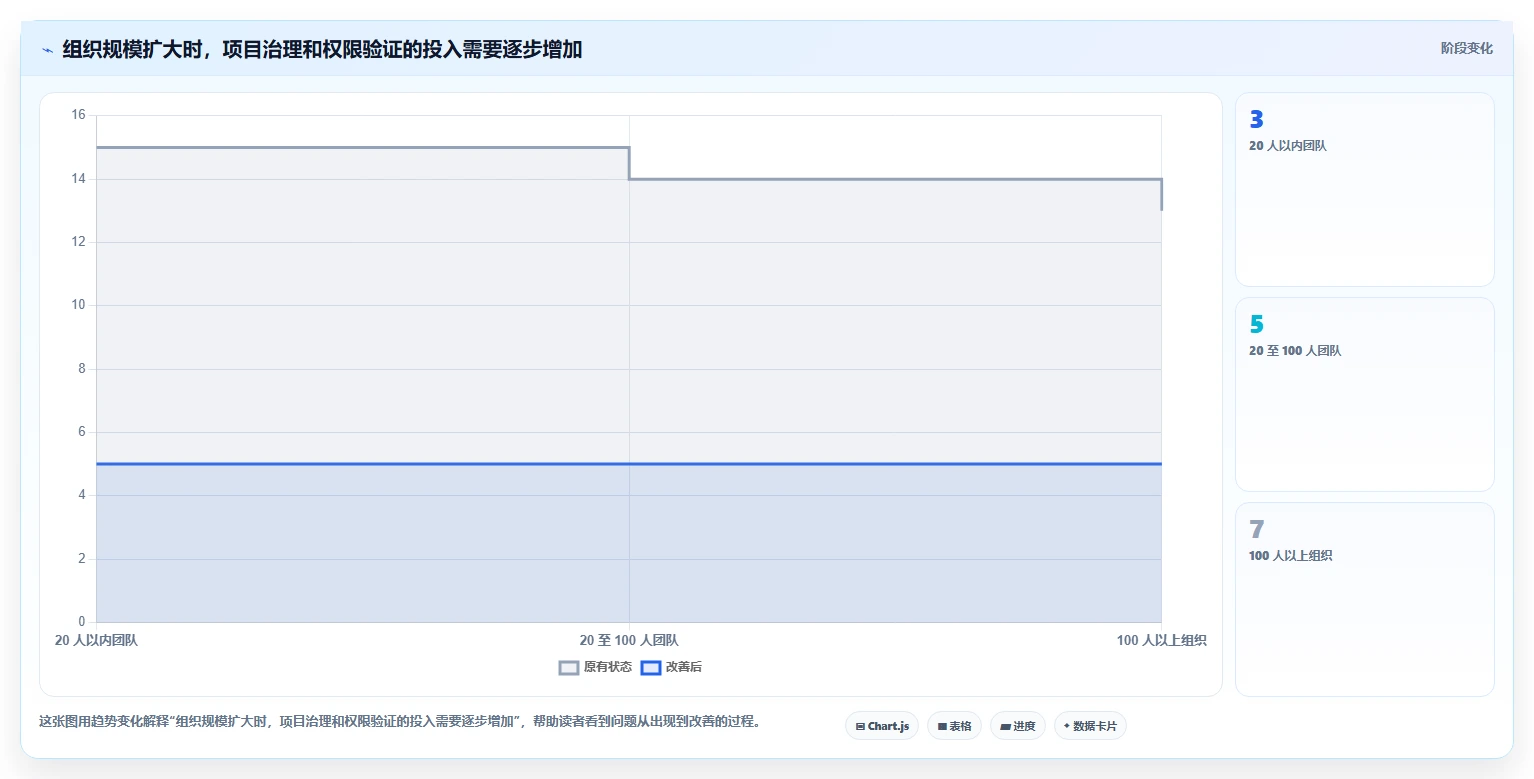This screenshot has width=1534, height=779.
Task: Click the 表格 tag
Action: pyautogui.click(x=954, y=726)
